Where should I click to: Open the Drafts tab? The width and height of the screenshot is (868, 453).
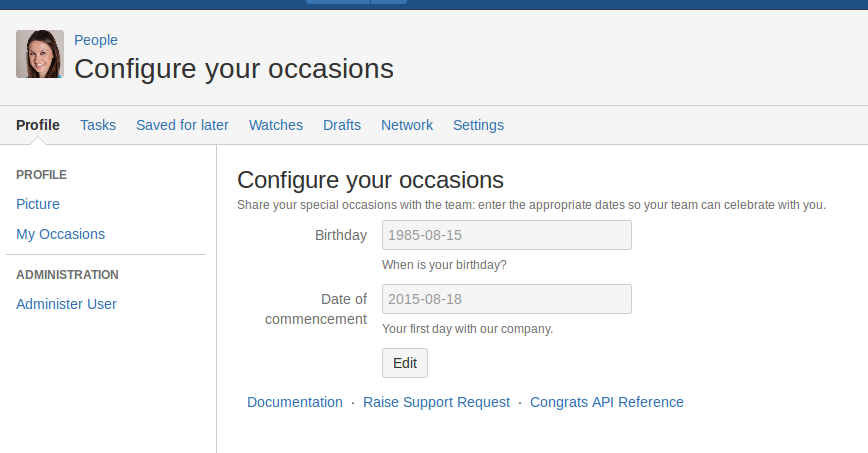(342, 125)
